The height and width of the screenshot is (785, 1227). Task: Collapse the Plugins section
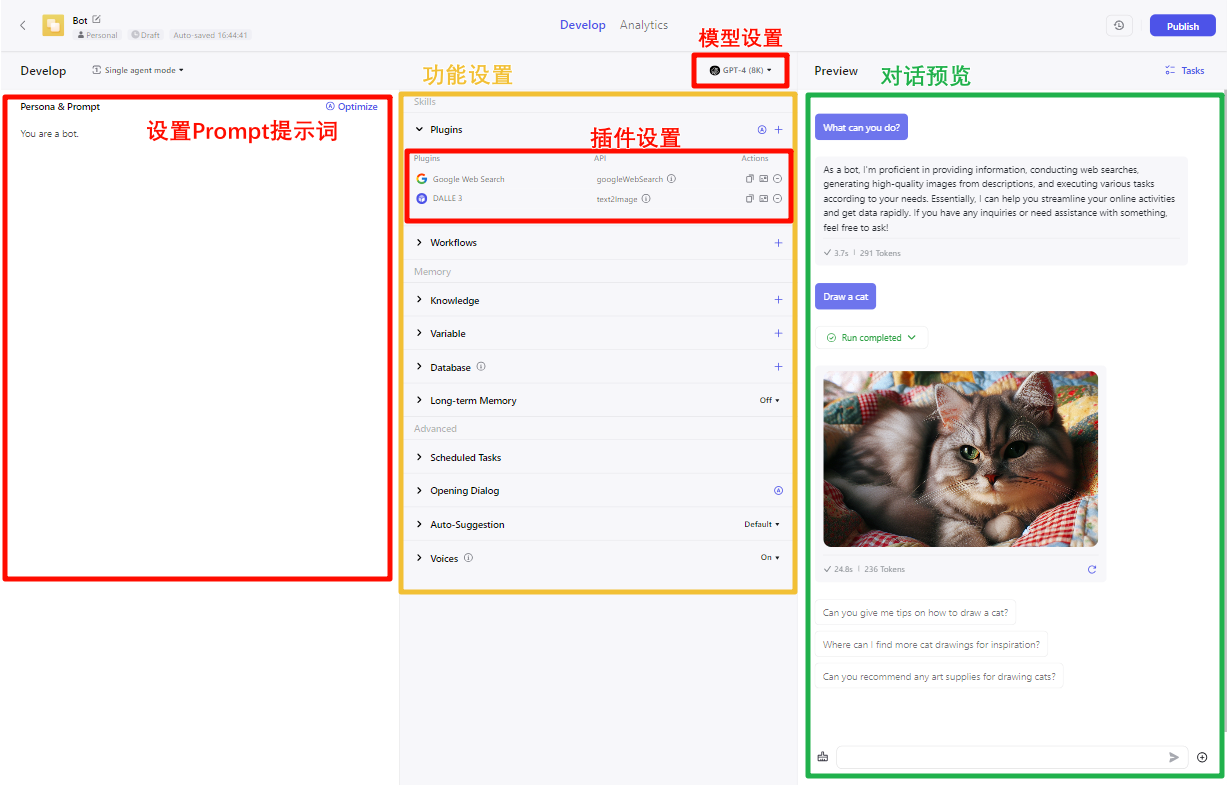pos(420,130)
